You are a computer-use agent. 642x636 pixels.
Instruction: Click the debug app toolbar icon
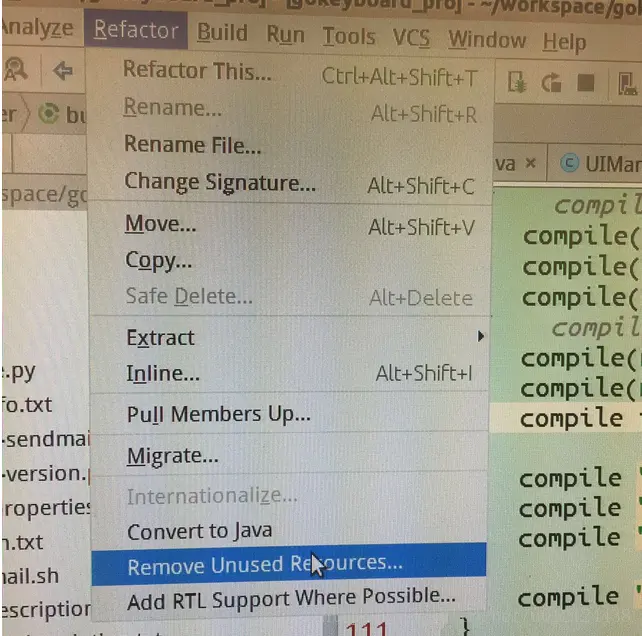[x=517, y=82]
